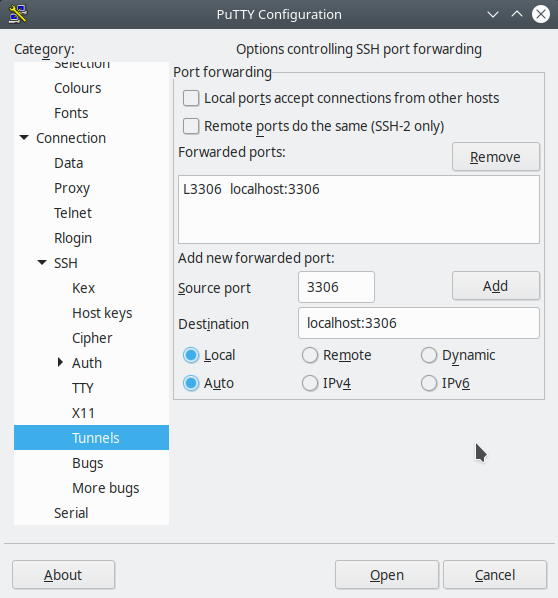This screenshot has width=558, height=598.
Task: Click the Open button
Action: [x=387, y=575]
